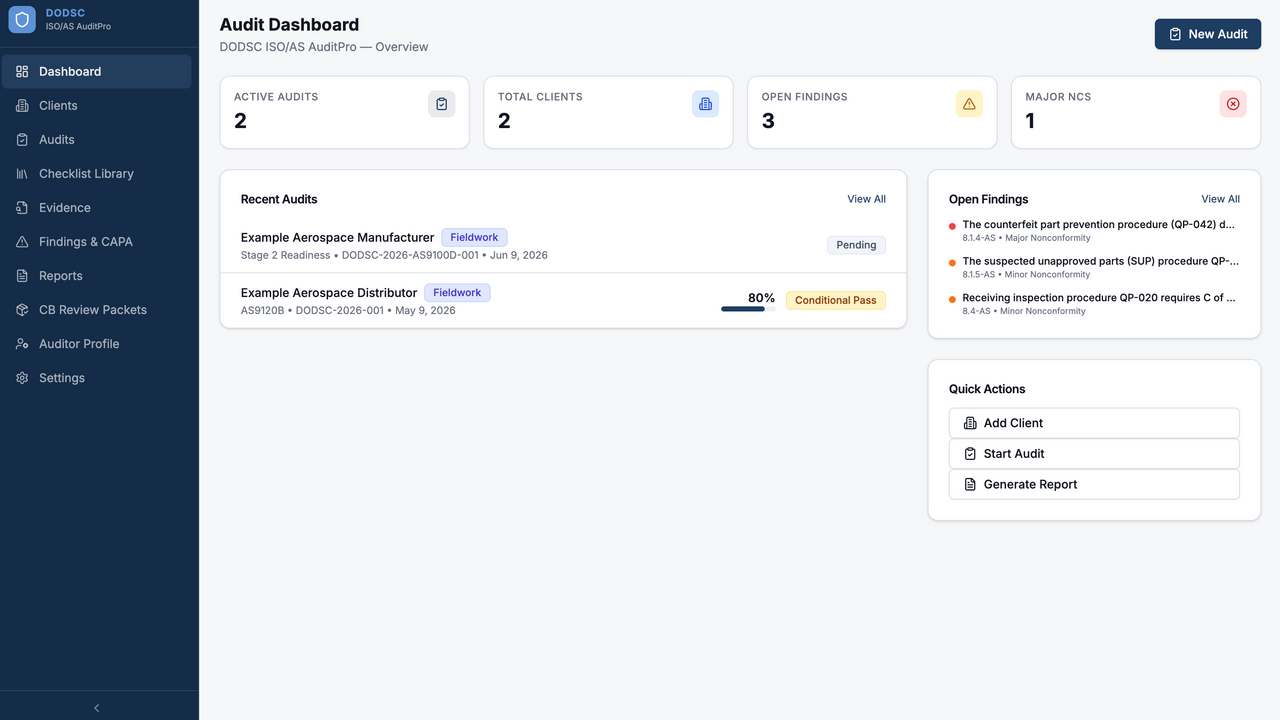The image size is (1280, 720).
Task: Click the Auditor Profile person icon
Action: point(22,344)
